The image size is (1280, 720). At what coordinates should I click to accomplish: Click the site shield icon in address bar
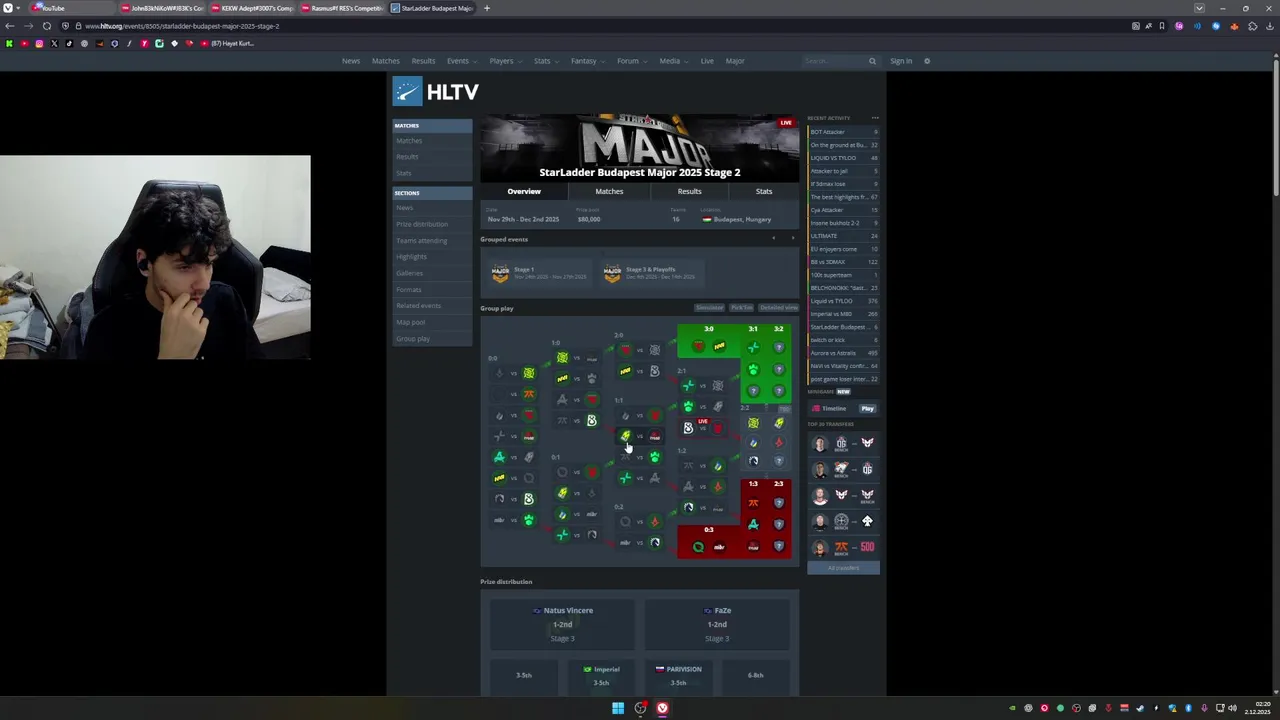[65, 26]
